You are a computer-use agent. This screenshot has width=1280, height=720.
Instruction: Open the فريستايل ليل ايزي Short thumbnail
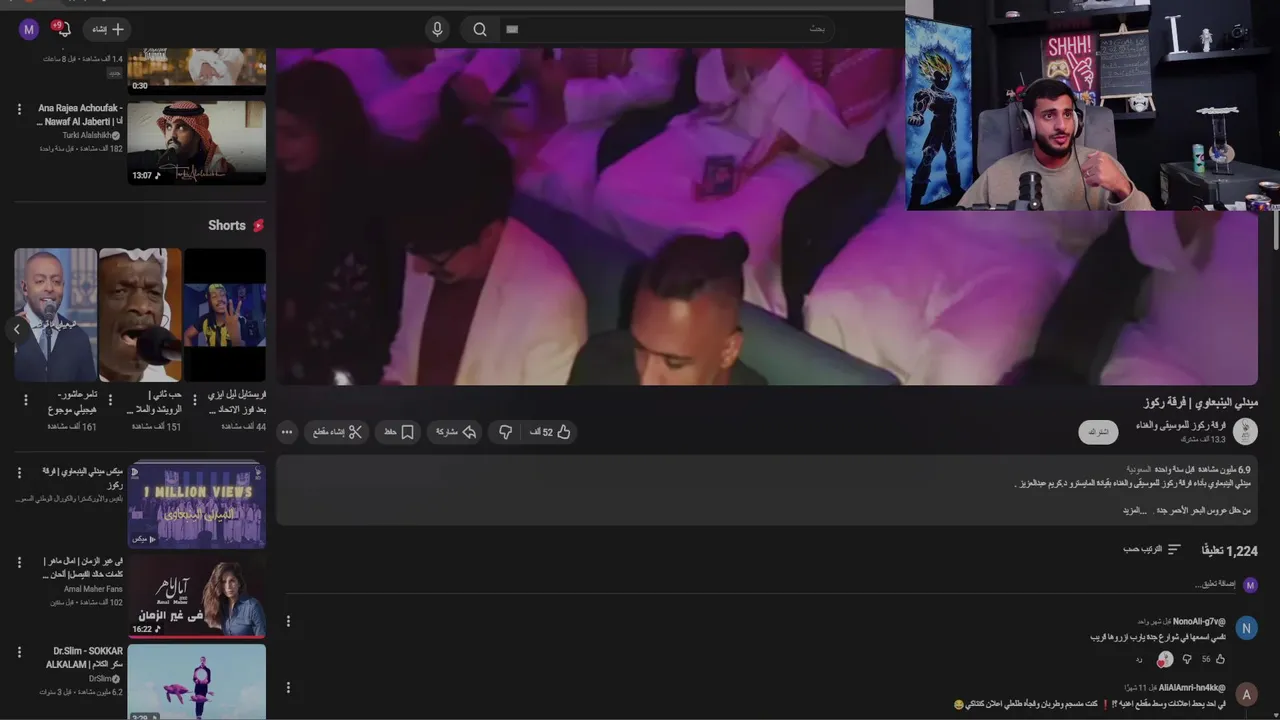pos(225,315)
